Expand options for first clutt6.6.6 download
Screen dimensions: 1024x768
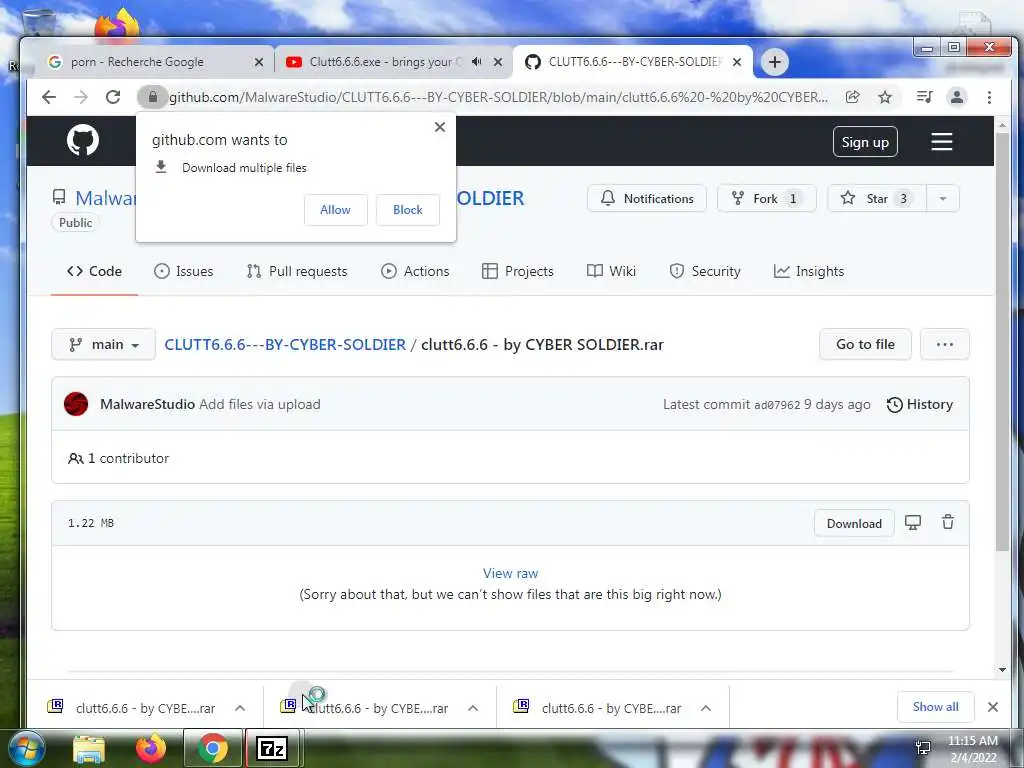point(240,708)
